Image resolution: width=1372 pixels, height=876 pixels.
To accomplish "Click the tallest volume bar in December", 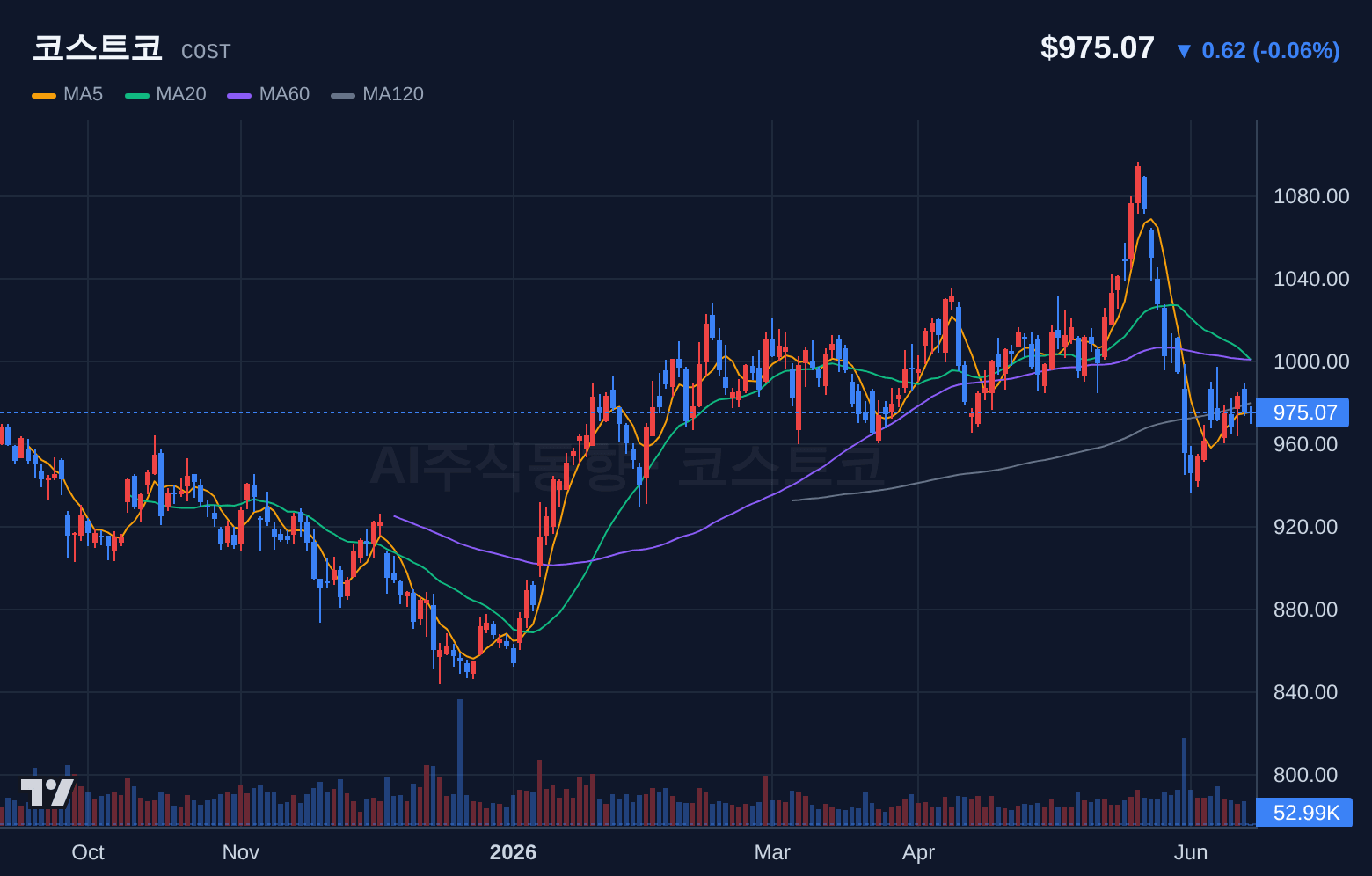I will click(x=460, y=763).
